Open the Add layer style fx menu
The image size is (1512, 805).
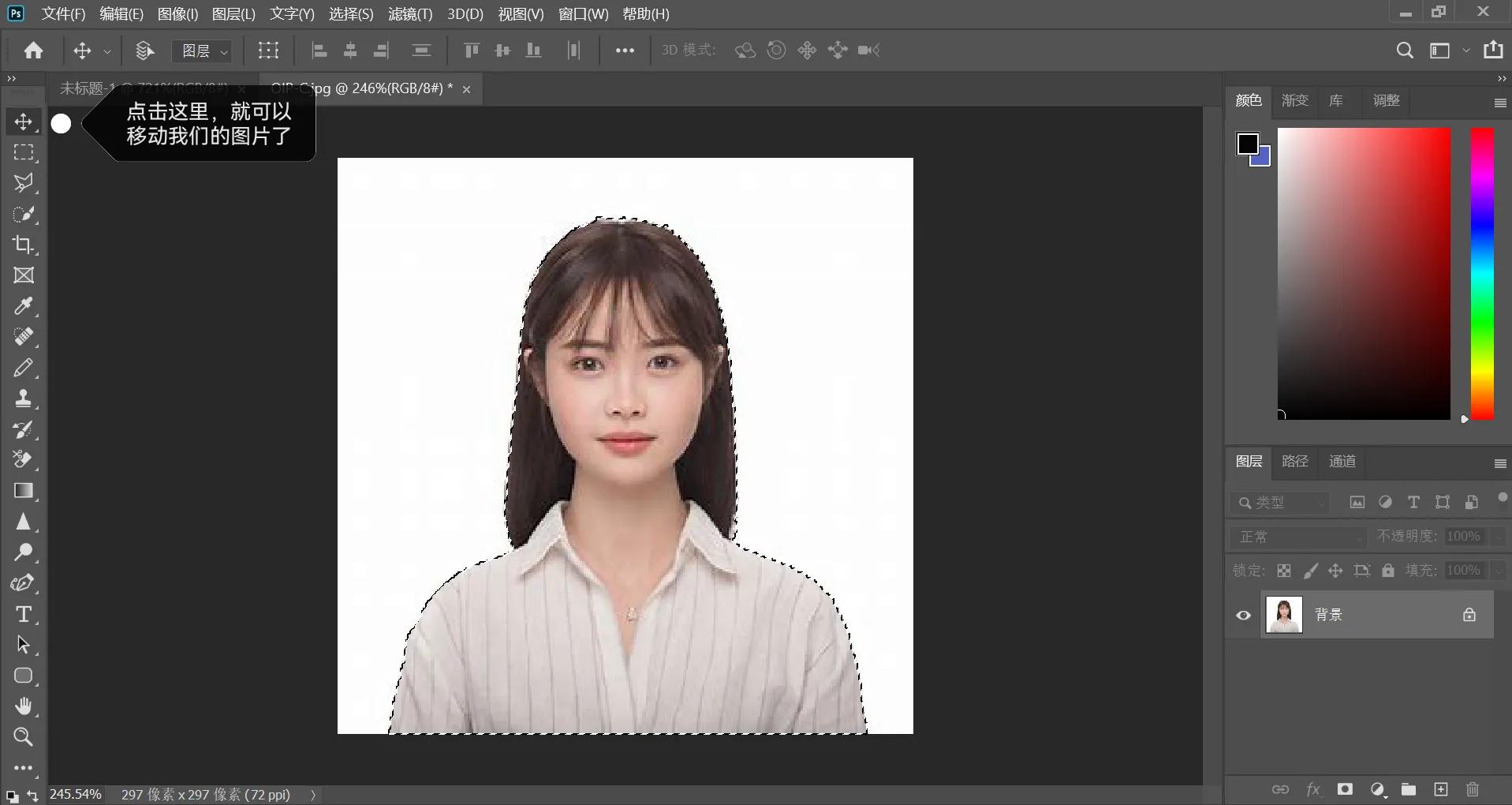[x=1313, y=789]
